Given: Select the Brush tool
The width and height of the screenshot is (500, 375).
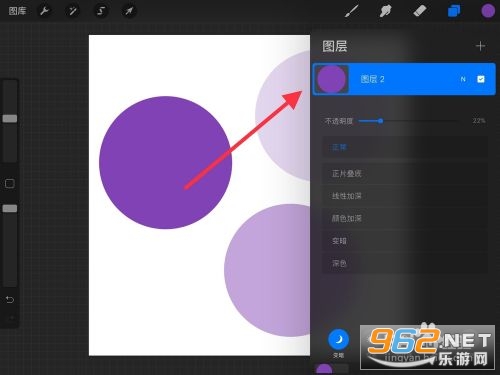Looking at the screenshot, I should (352, 11).
